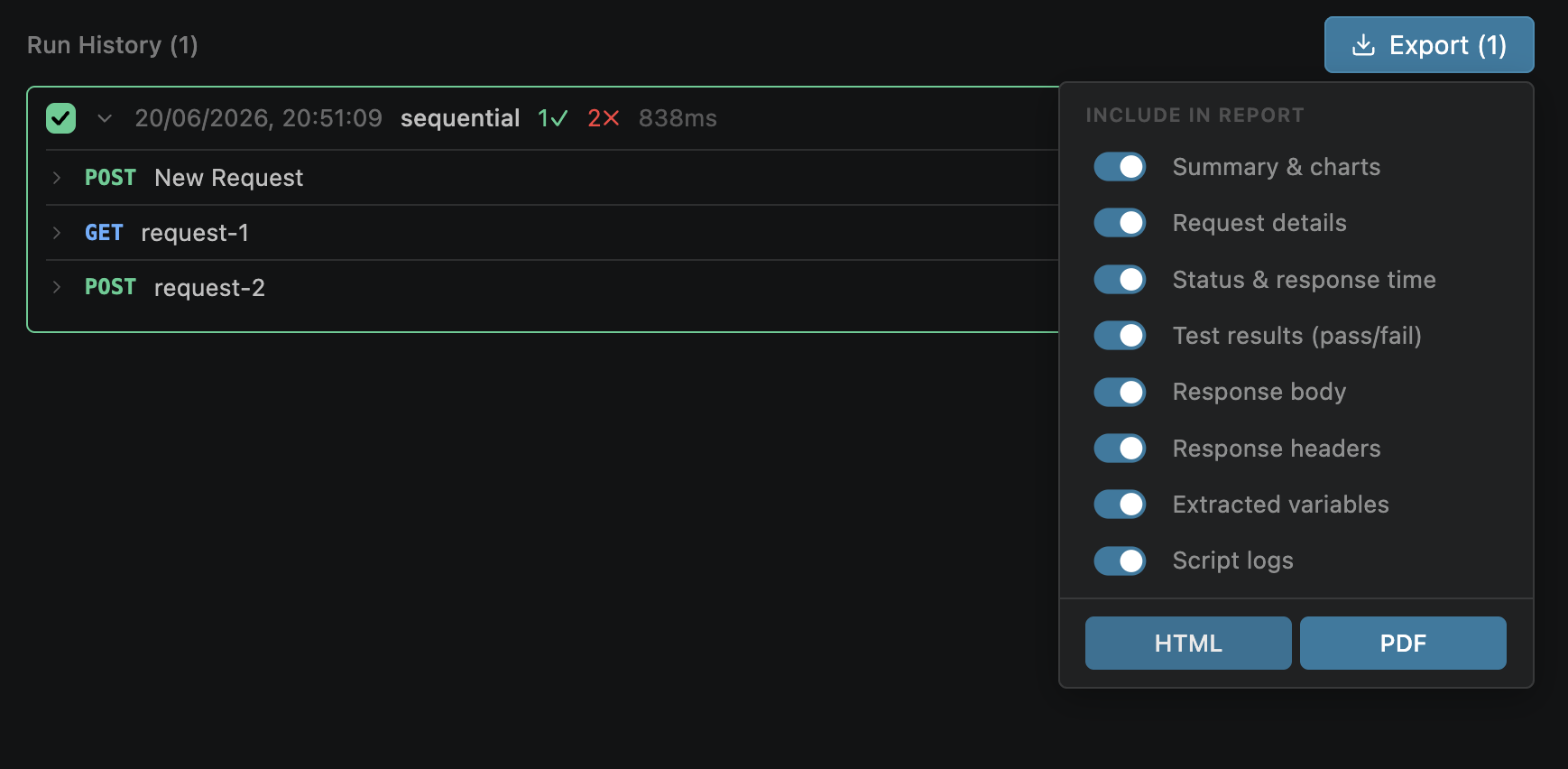Image resolution: width=1568 pixels, height=769 pixels.
Task: Click the 'sequential' run mode label
Action: click(460, 118)
